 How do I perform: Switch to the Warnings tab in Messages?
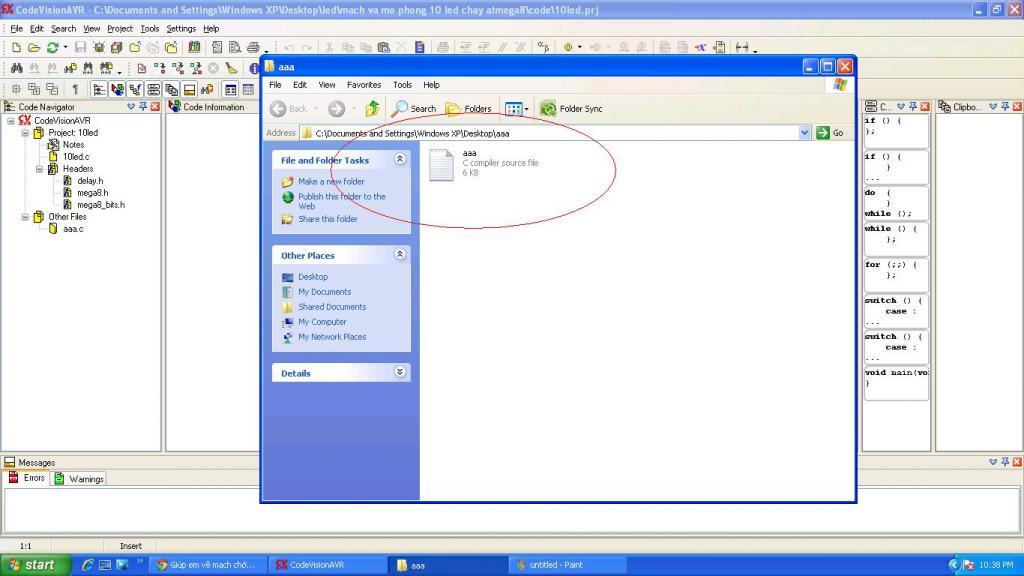[79, 479]
